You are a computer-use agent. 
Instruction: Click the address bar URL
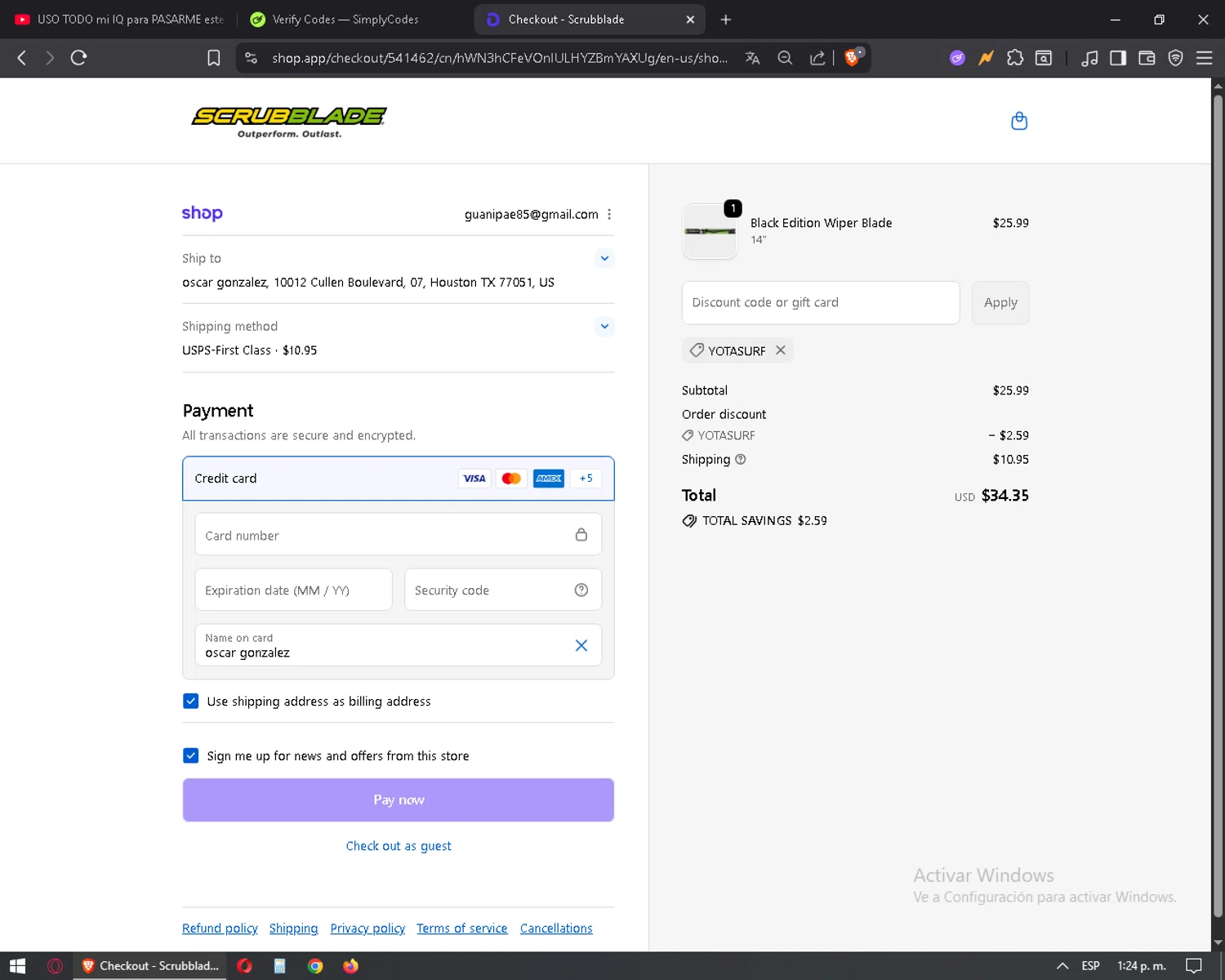coord(500,58)
